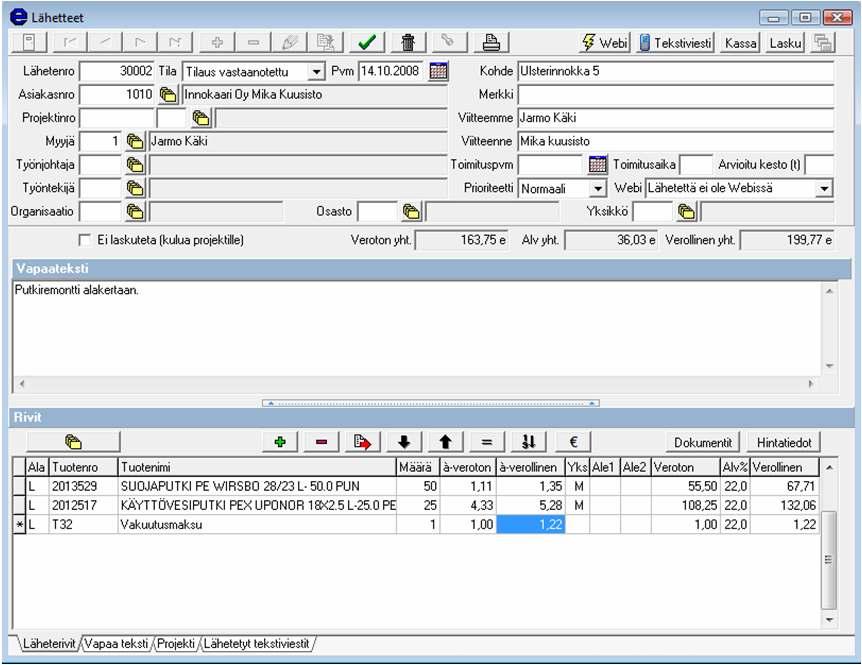Open Dokumentit in the Rivit toolbar
The image size is (862, 665).
pos(703,442)
